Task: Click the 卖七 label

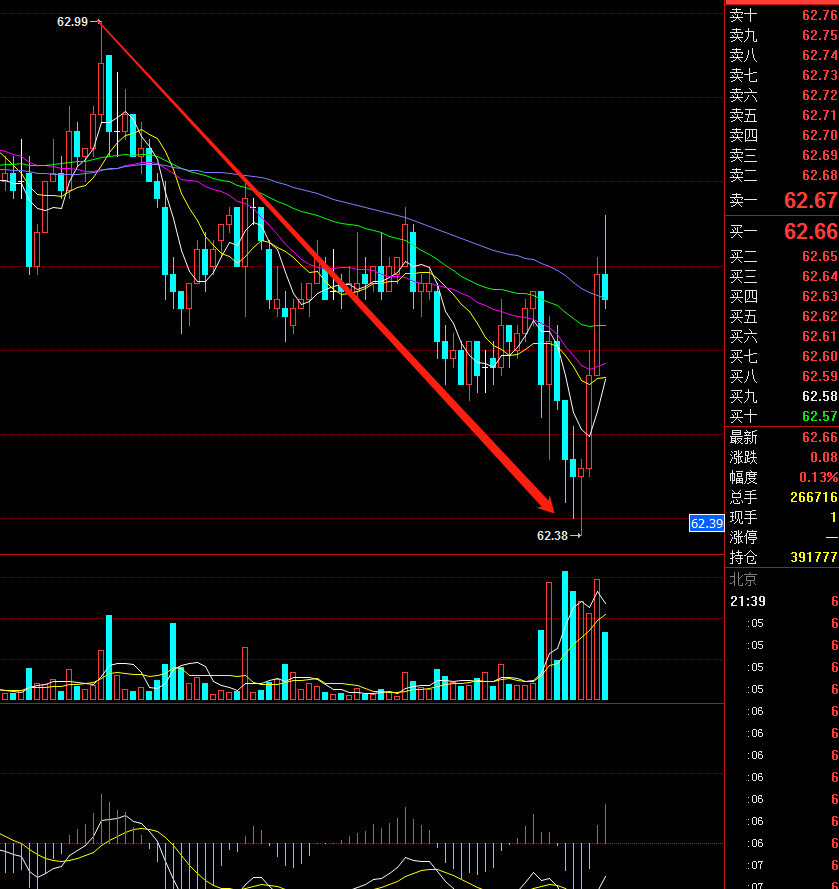Action: [x=743, y=75]
